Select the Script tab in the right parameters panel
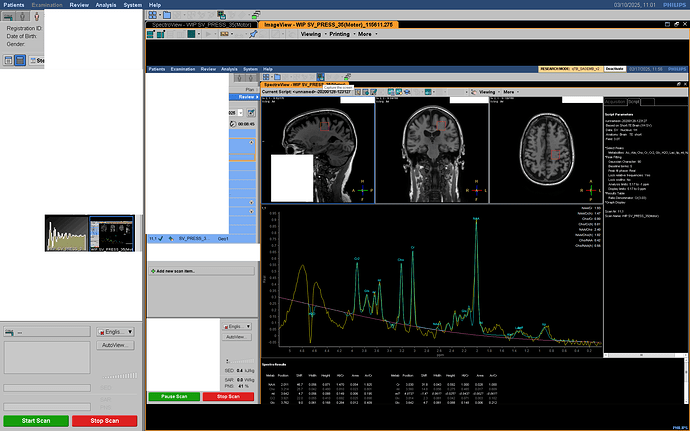The image size is (690, 431). 634,102
